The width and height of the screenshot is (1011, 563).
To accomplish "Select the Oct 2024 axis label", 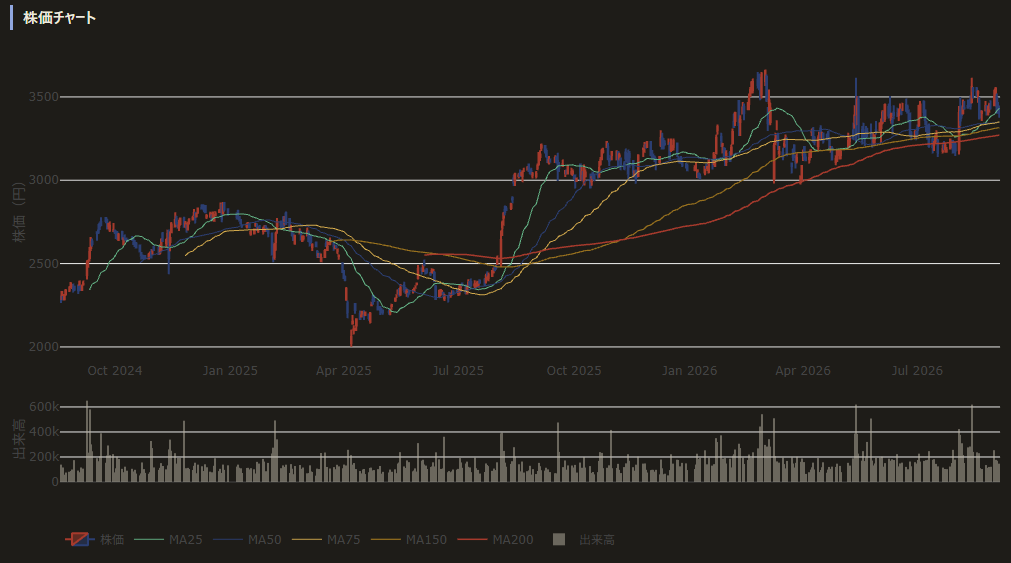I will tap(115, 371).
